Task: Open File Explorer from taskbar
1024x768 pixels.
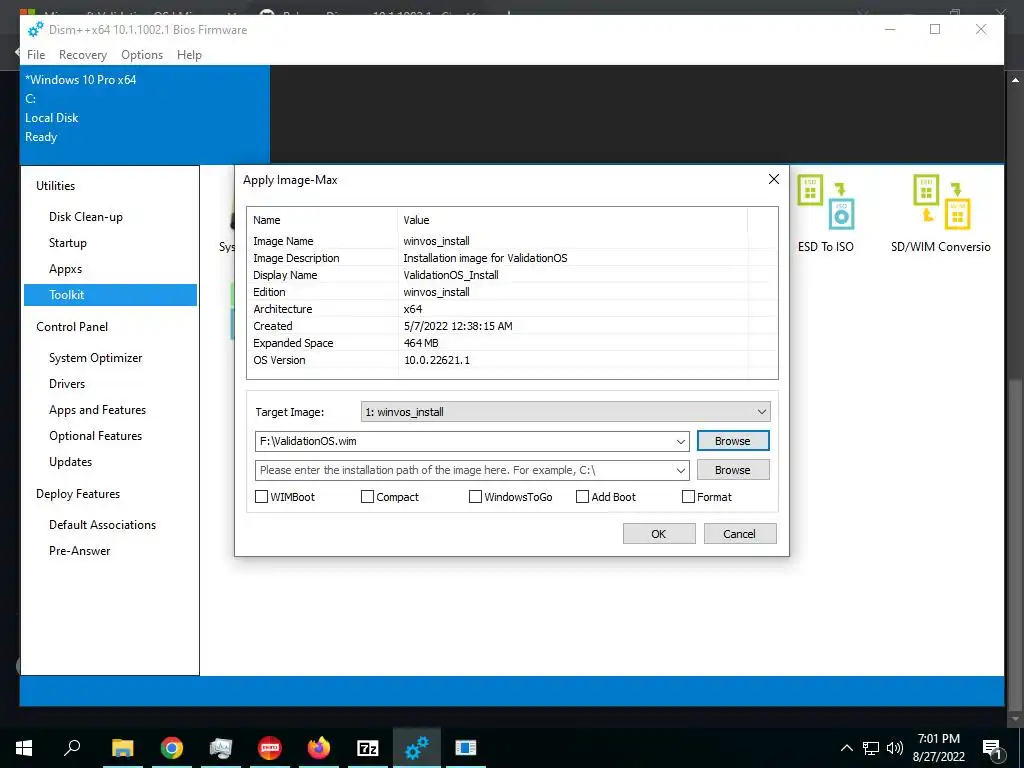Action: (x=122, y=748)
